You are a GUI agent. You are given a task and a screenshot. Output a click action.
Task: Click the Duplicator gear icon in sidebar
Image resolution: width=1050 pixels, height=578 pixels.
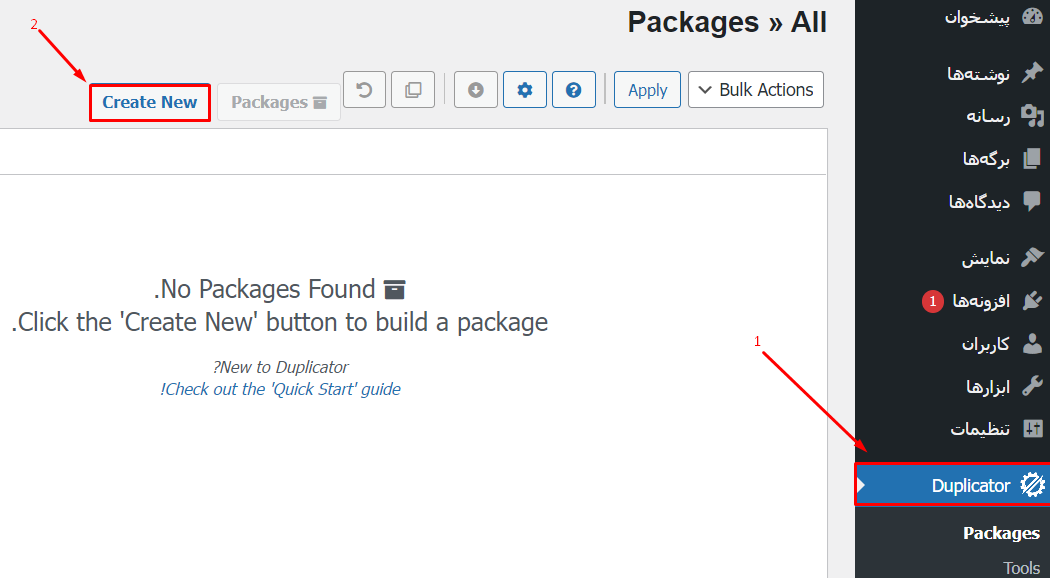pos(1032,485)
